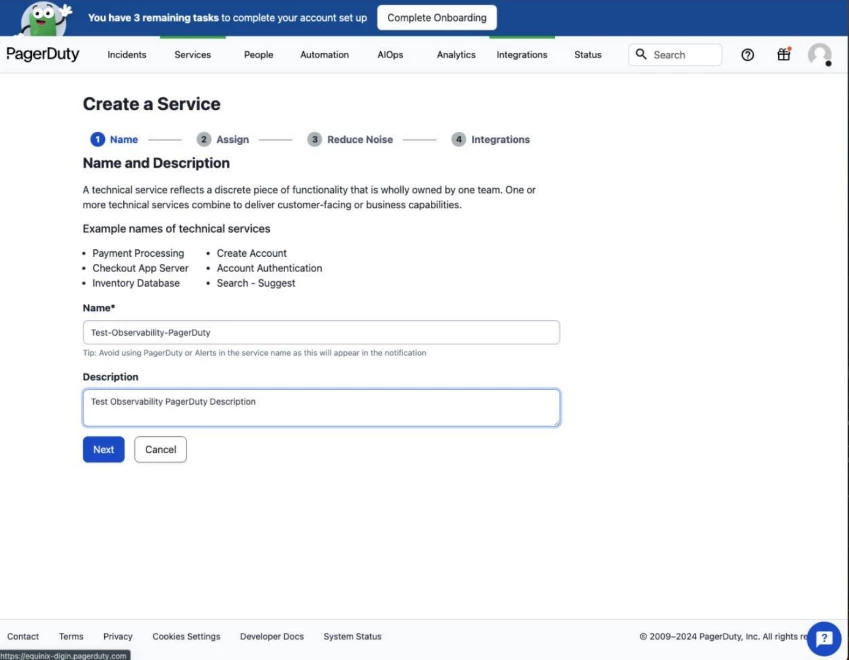Screen dimensions: 849x660
Task: Open the gift box what's new icon
Action: point(783,54)
